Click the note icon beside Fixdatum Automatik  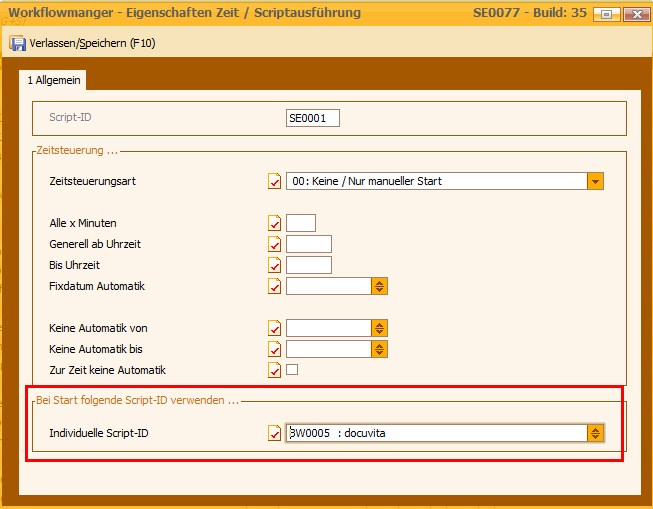coord(274,286)
